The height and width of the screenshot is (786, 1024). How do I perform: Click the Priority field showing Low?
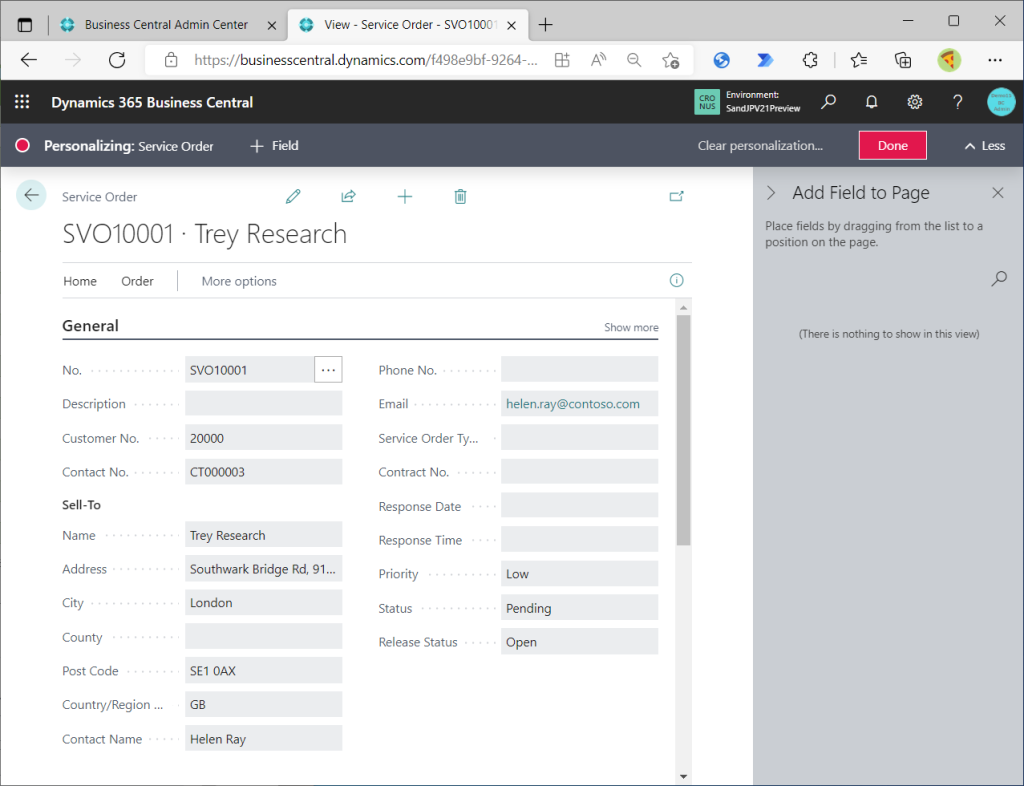click(x=579, y=573)
